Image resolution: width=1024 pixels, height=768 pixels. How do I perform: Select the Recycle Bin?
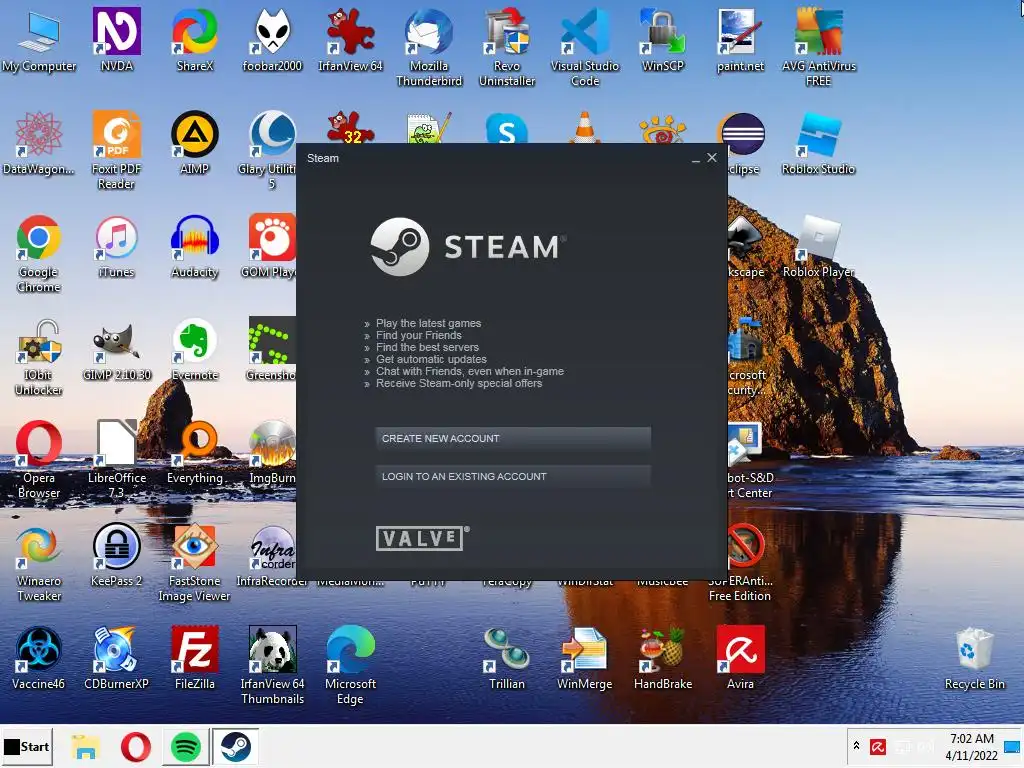pos(974,660)
